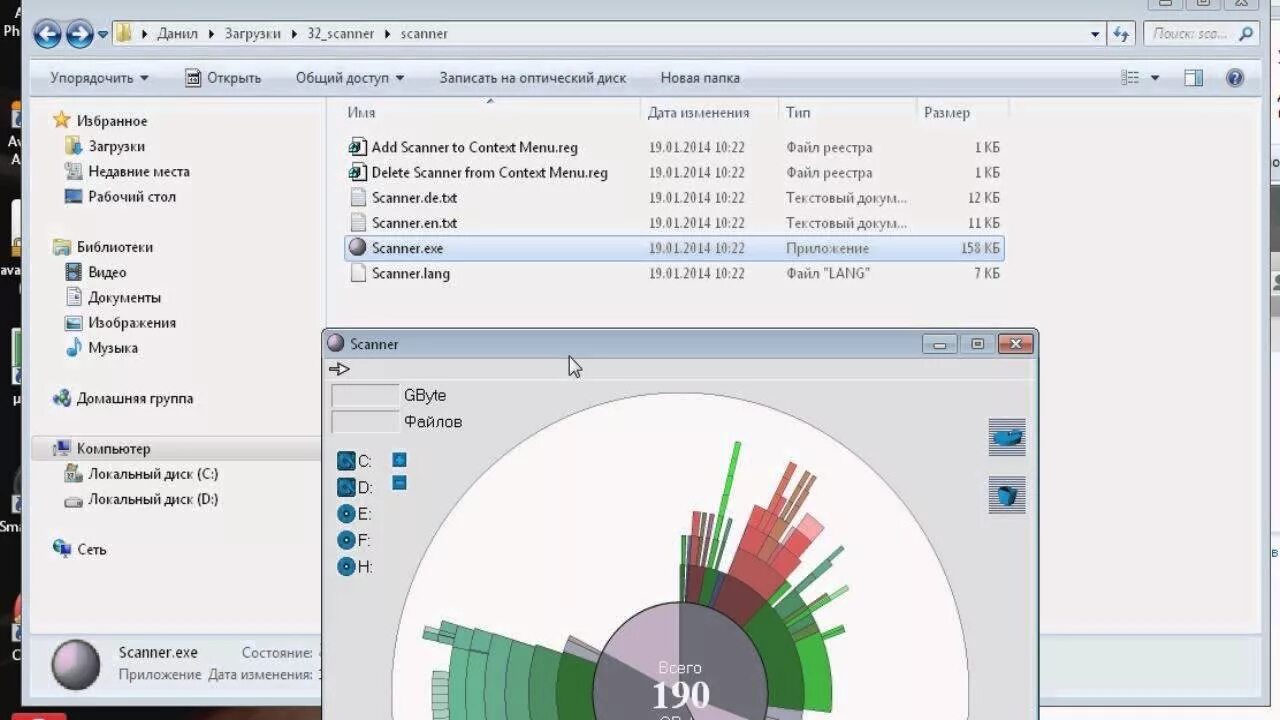The width and height of the screenshot is (1280, 720).
Task: Expand the arrow after Загрузки in the breadcrumb
Action: click(297, 34)
